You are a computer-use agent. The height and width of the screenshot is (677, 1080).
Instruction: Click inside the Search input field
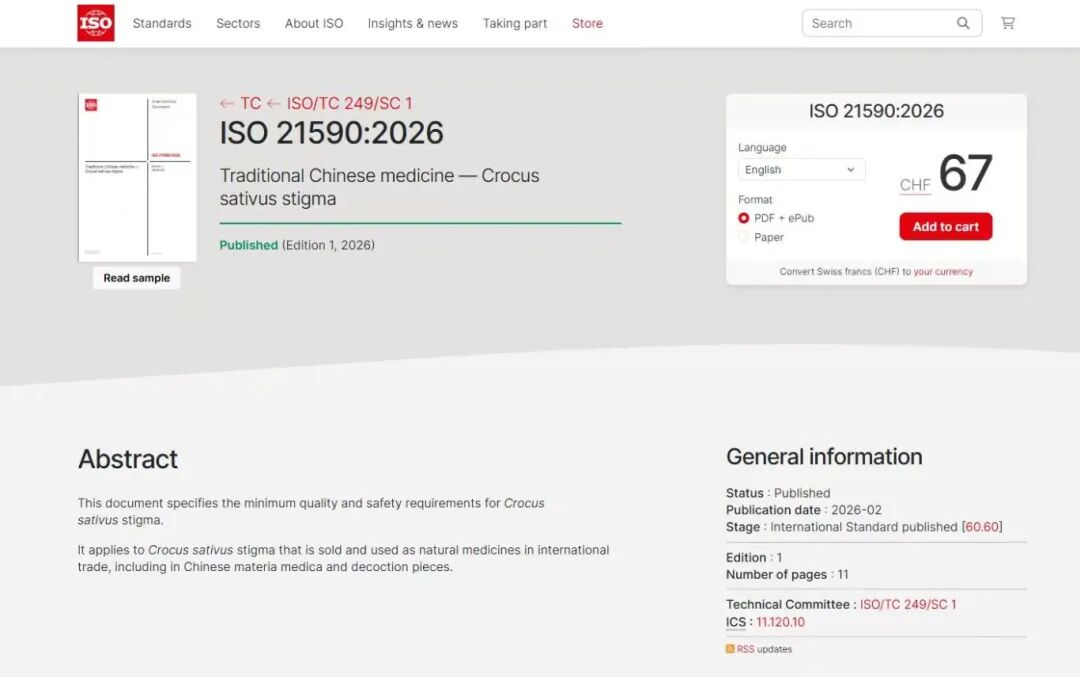875,23
